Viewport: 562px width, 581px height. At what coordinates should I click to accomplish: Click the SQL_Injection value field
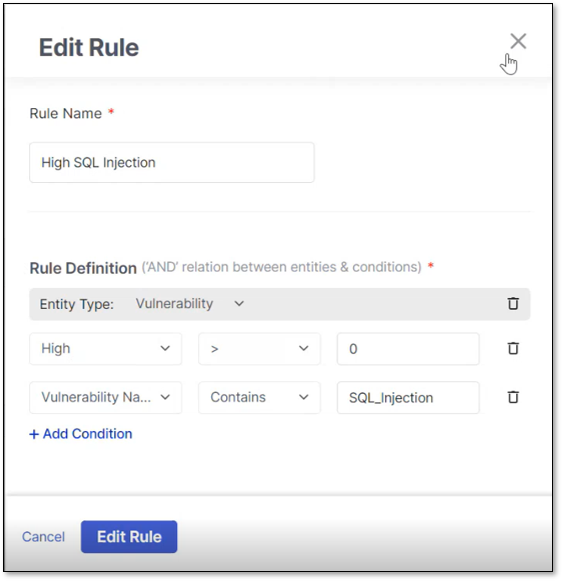(408, 398)
